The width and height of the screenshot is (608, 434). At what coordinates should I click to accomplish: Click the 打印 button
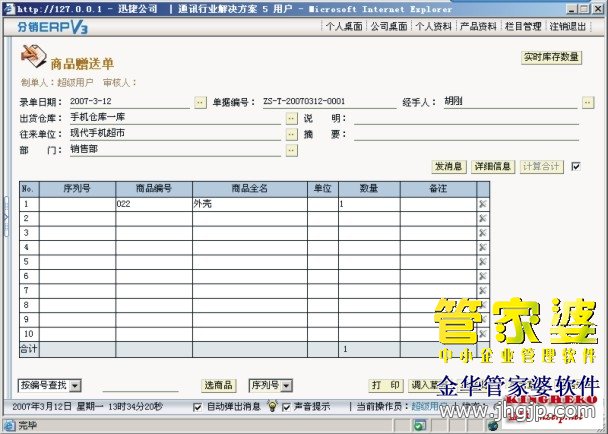coord(385,385)
